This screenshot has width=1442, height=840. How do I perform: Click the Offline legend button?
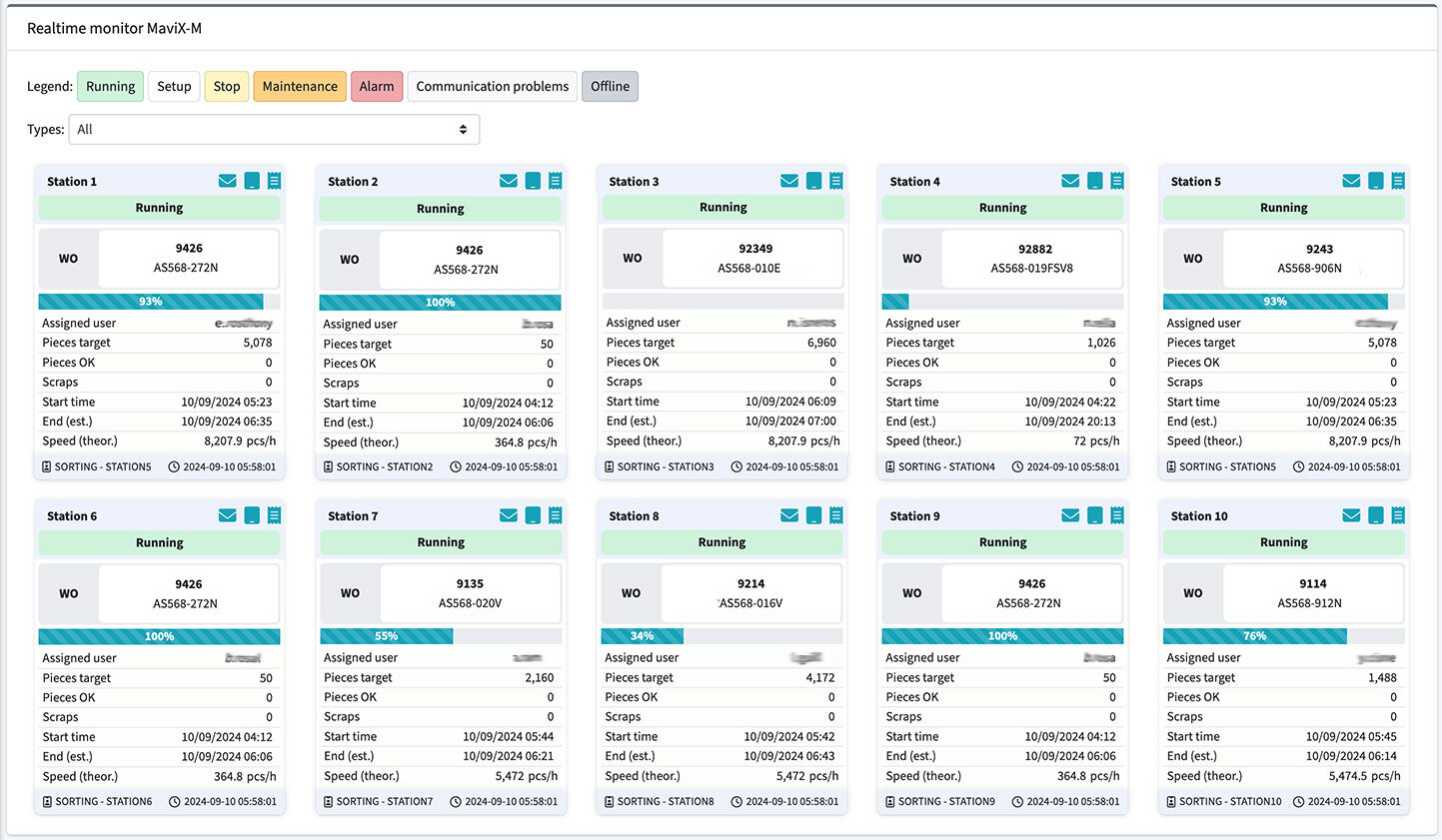click(610, 87)
